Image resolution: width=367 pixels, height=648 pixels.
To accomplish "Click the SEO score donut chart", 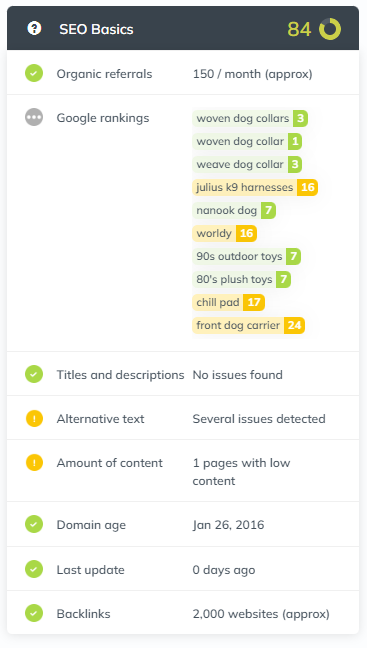I will pos(330,29).
